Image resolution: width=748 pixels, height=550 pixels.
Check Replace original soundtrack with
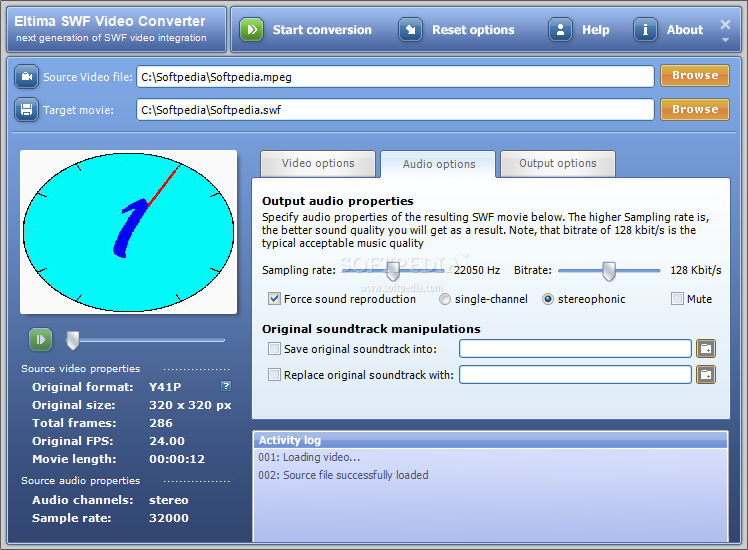pos(274,374)
